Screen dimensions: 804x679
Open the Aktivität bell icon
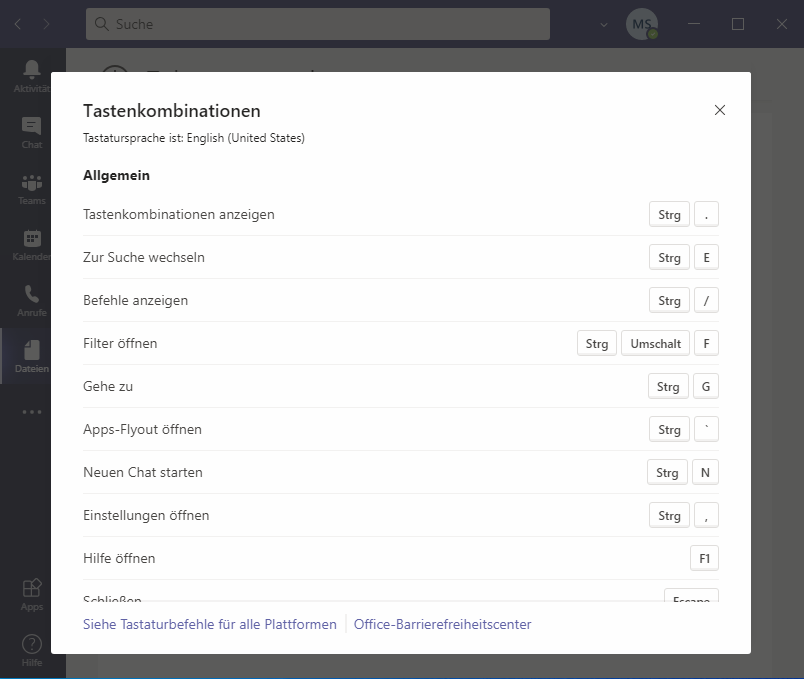[32, 72]
